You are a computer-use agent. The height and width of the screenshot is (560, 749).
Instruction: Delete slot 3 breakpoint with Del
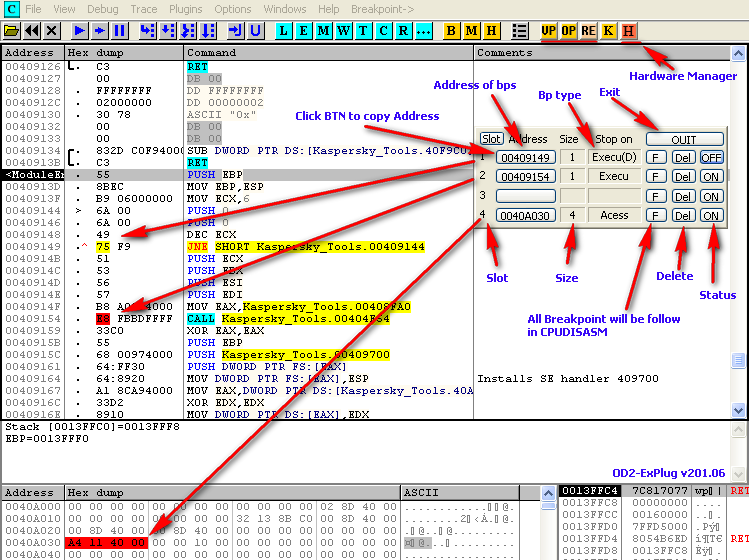pos(683,196)
